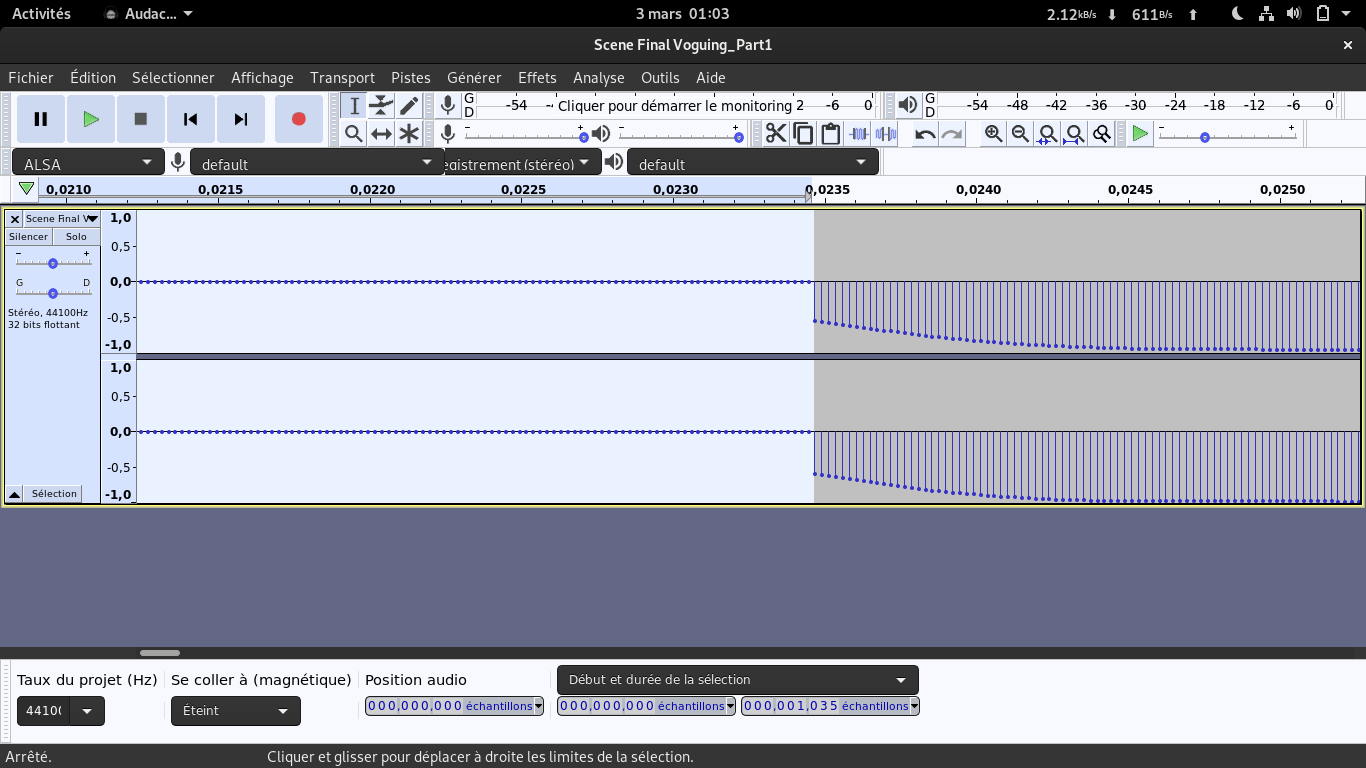Viewport: 1366px width, 768px height.
Task: Click the Skip to Start button
Action: (190, 119)
